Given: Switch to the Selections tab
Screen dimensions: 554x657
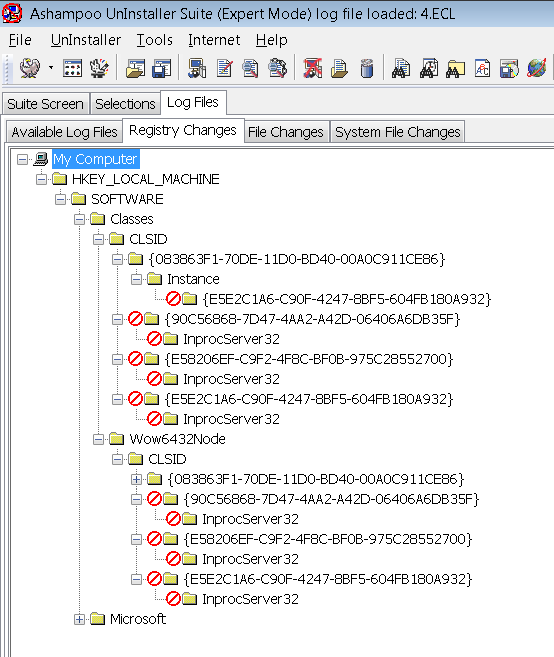Looking at the screenshot, I should point(125,103).
